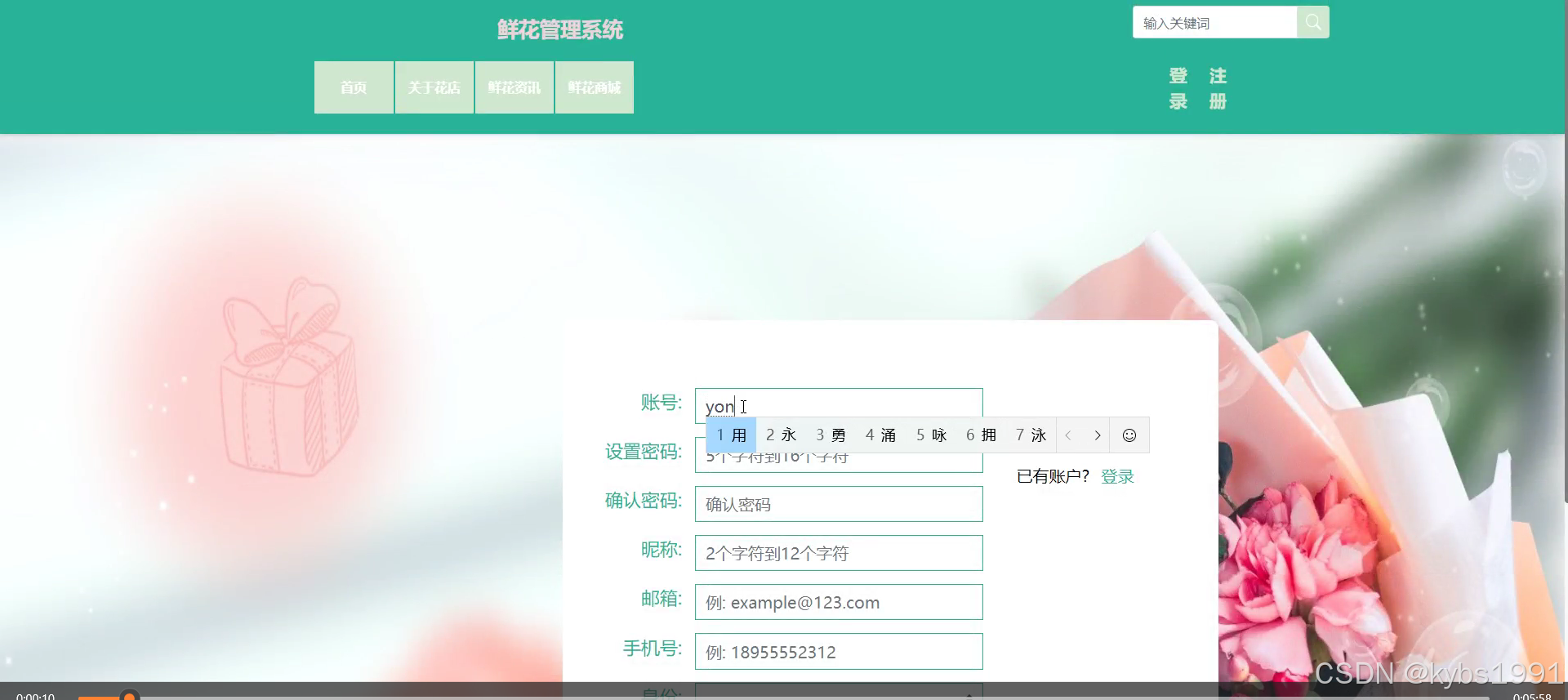Click the 注册 link in header

(1218, 88)
